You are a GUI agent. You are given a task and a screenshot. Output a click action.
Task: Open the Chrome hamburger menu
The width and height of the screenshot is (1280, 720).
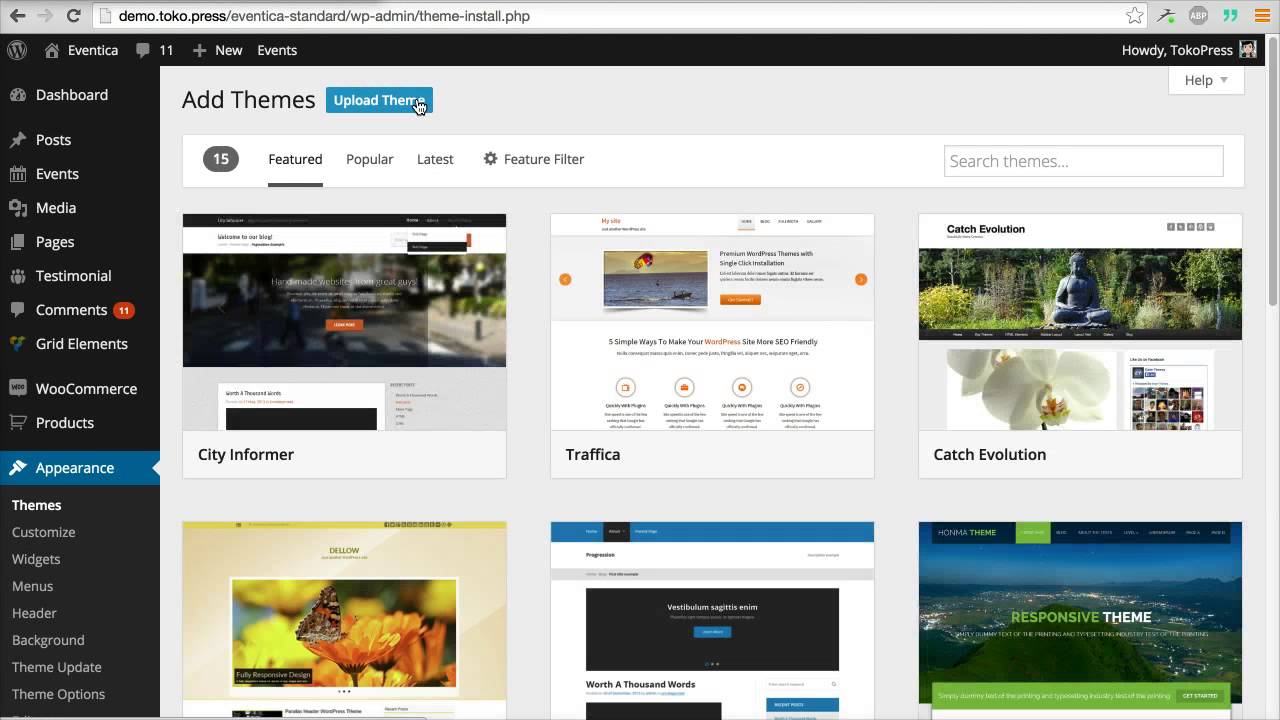click(1262, 15)
